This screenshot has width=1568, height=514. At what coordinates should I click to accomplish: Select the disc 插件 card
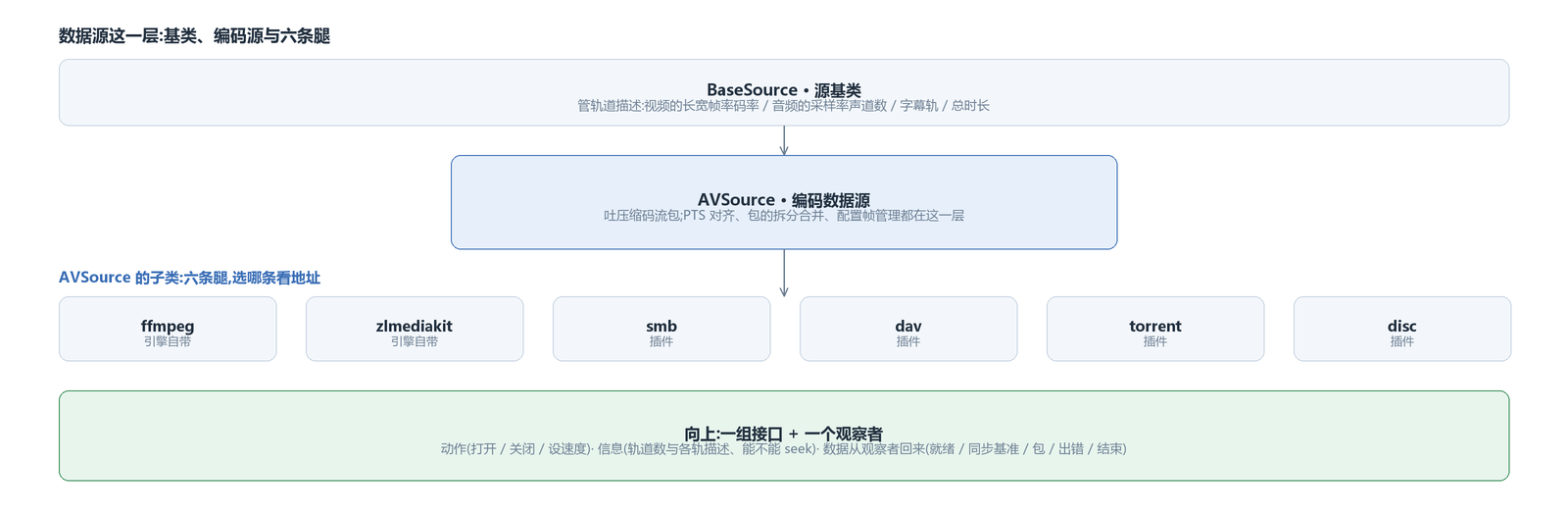point(1402,330)
